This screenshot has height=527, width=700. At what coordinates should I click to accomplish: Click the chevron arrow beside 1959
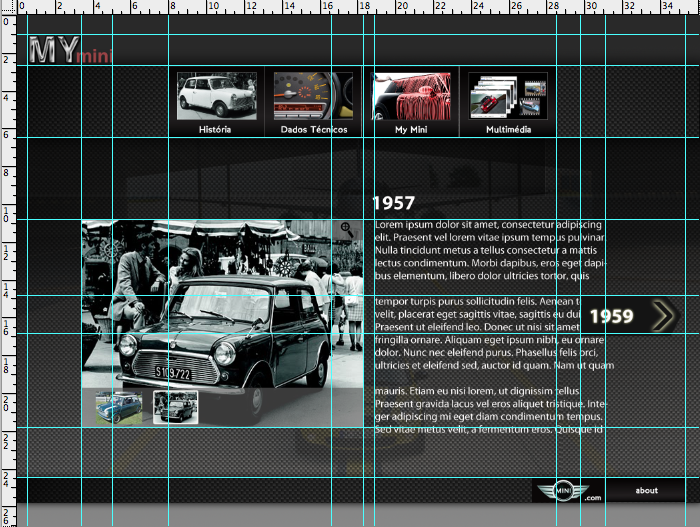click(662, 316)
